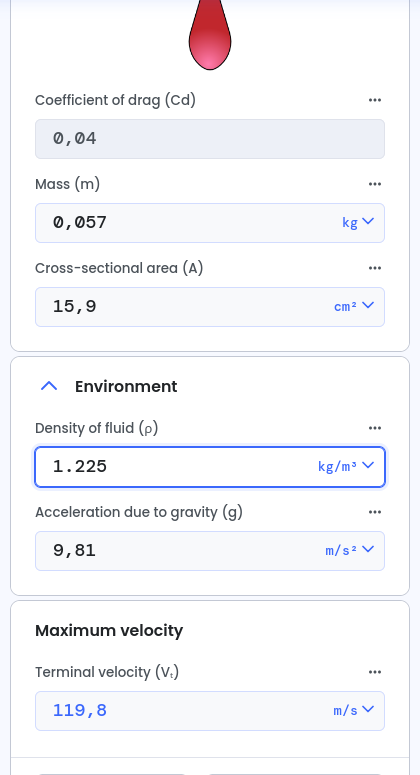Open the kg unit dropdown for Mass
420x775 pixels.
coord(358,222)
